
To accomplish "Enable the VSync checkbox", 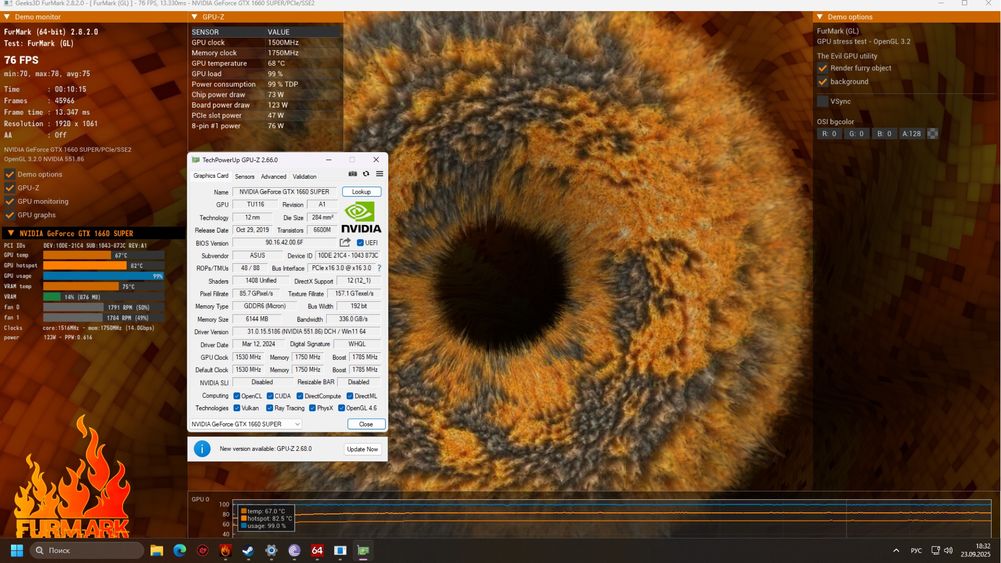I will (822, 101).
